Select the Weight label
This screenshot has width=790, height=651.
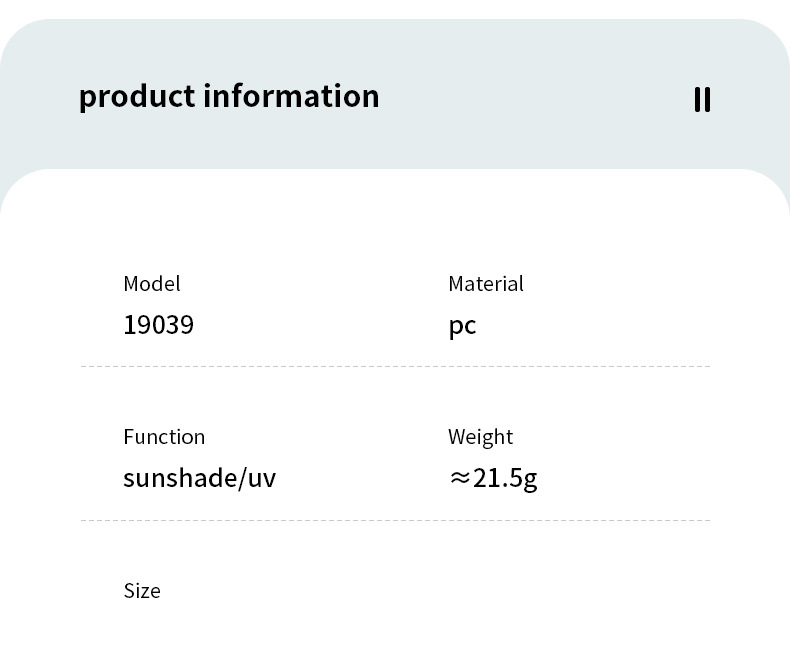click(x=480, y=437)
